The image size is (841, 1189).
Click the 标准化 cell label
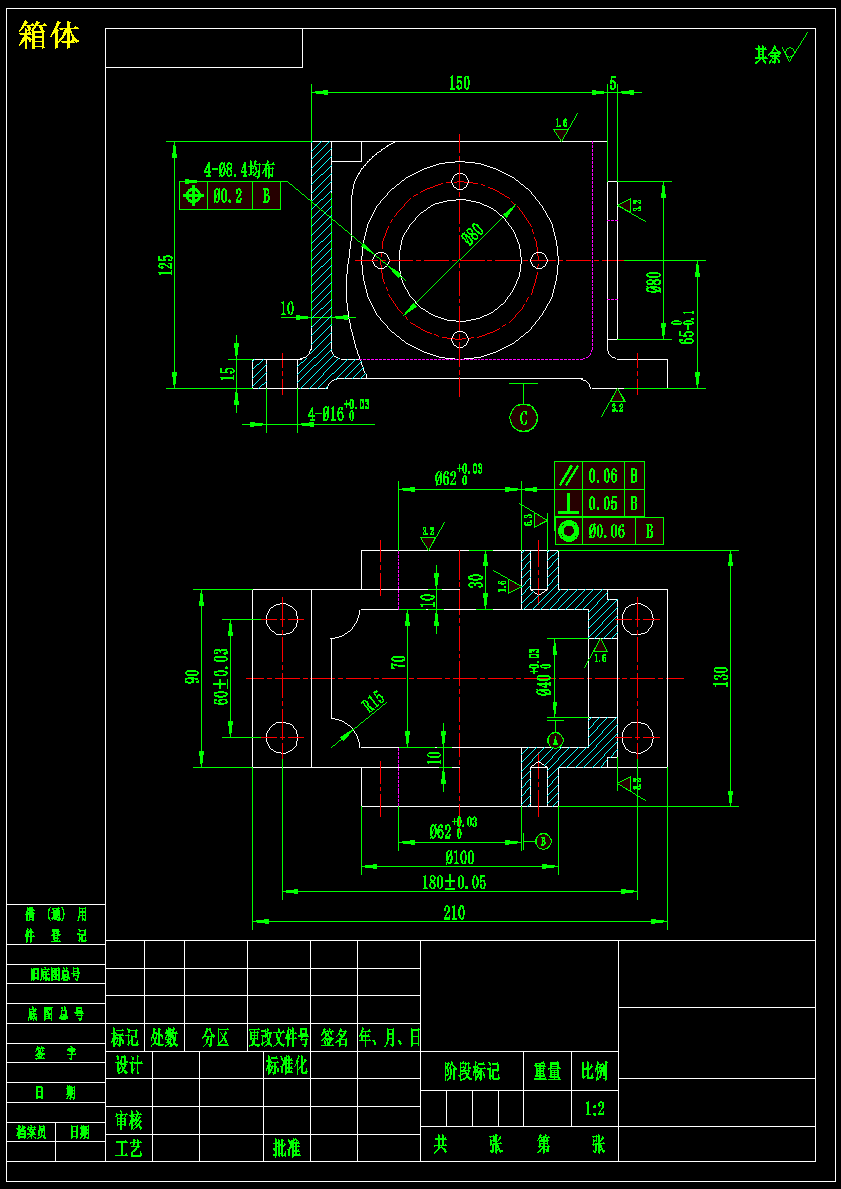click(287, 1065)
